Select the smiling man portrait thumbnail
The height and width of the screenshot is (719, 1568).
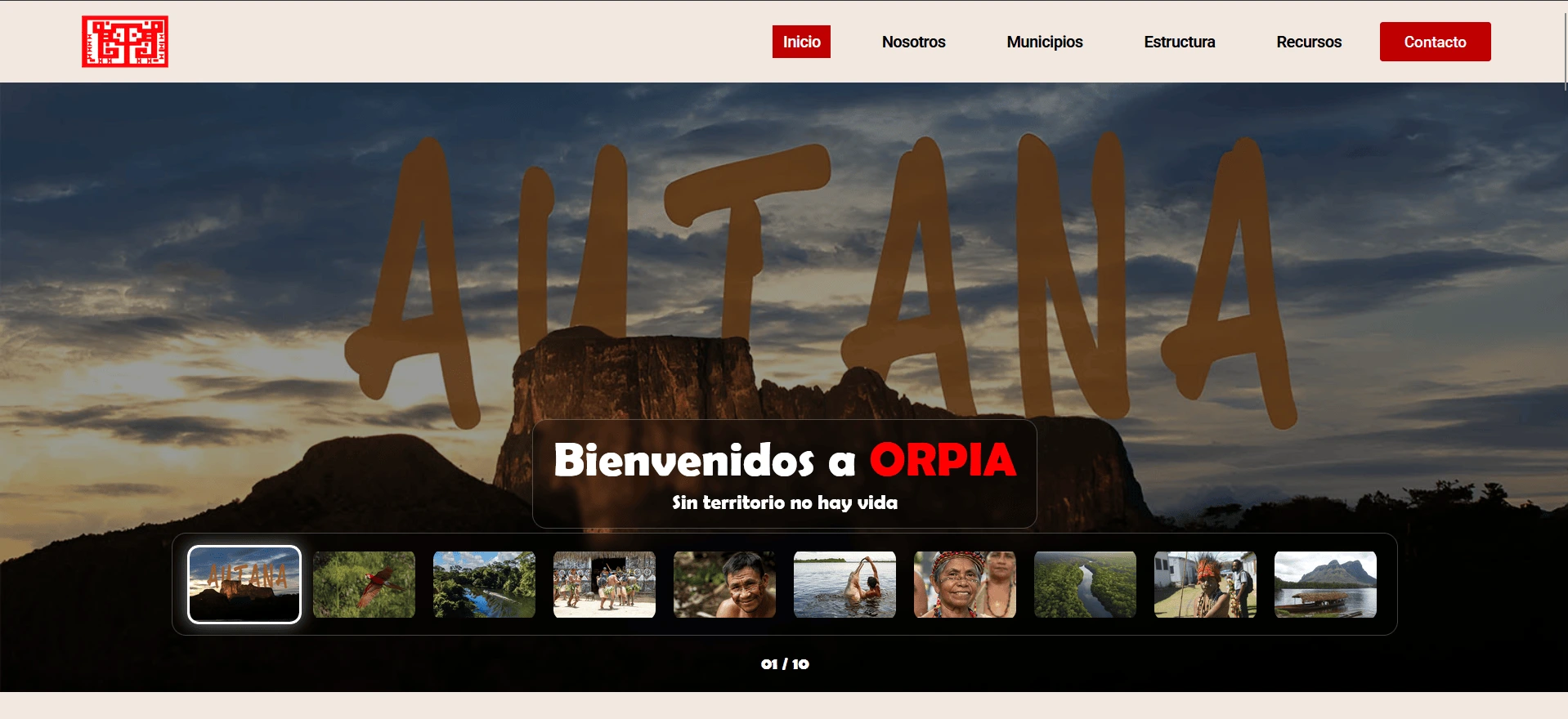coord(724,584)
